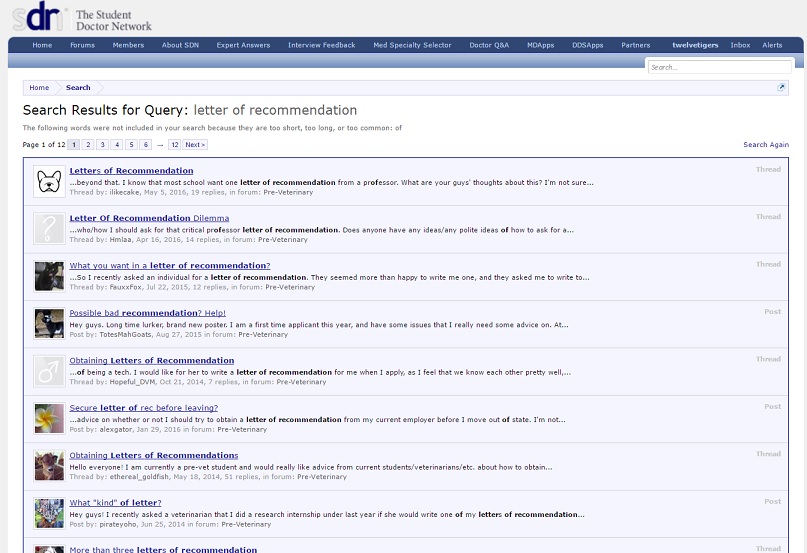The height and width of the screenshot is (553, 807).
Task: Go to the Next page of results
Action: (x=195, y=145)
